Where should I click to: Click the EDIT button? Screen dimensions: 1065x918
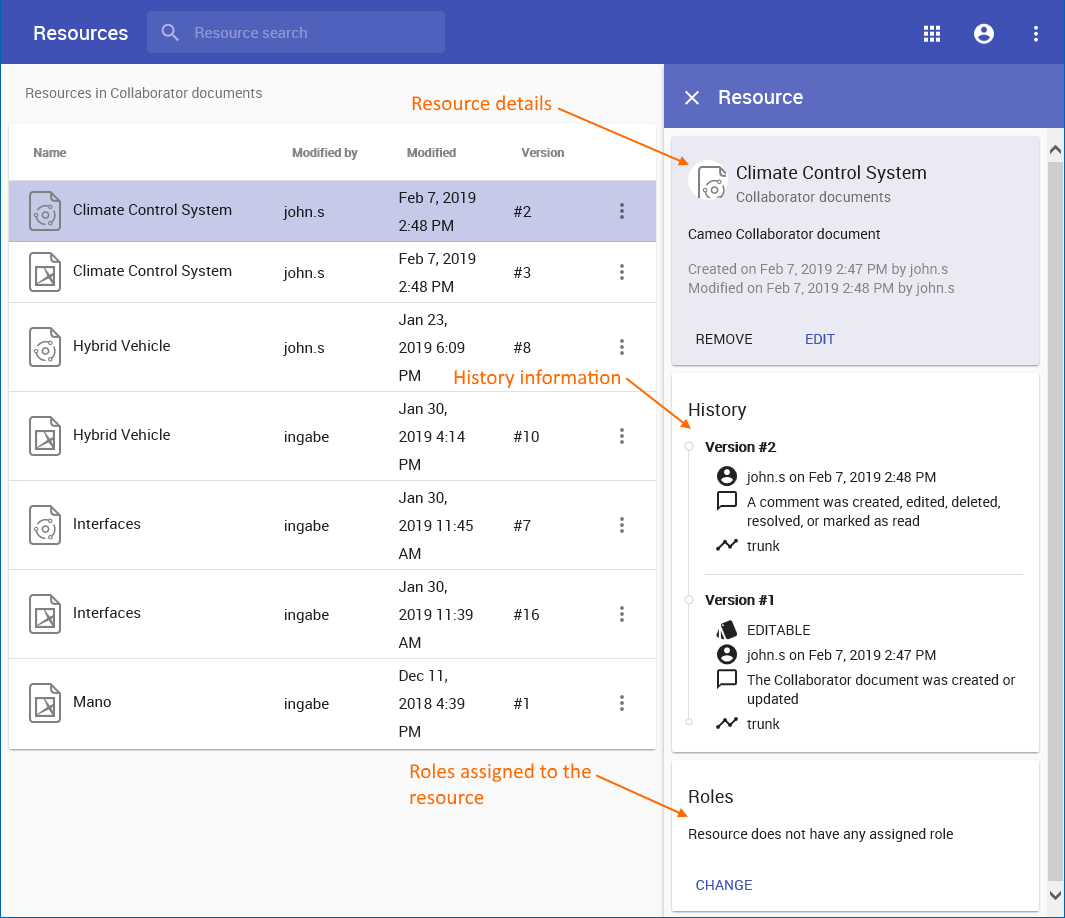pos(819,339)
